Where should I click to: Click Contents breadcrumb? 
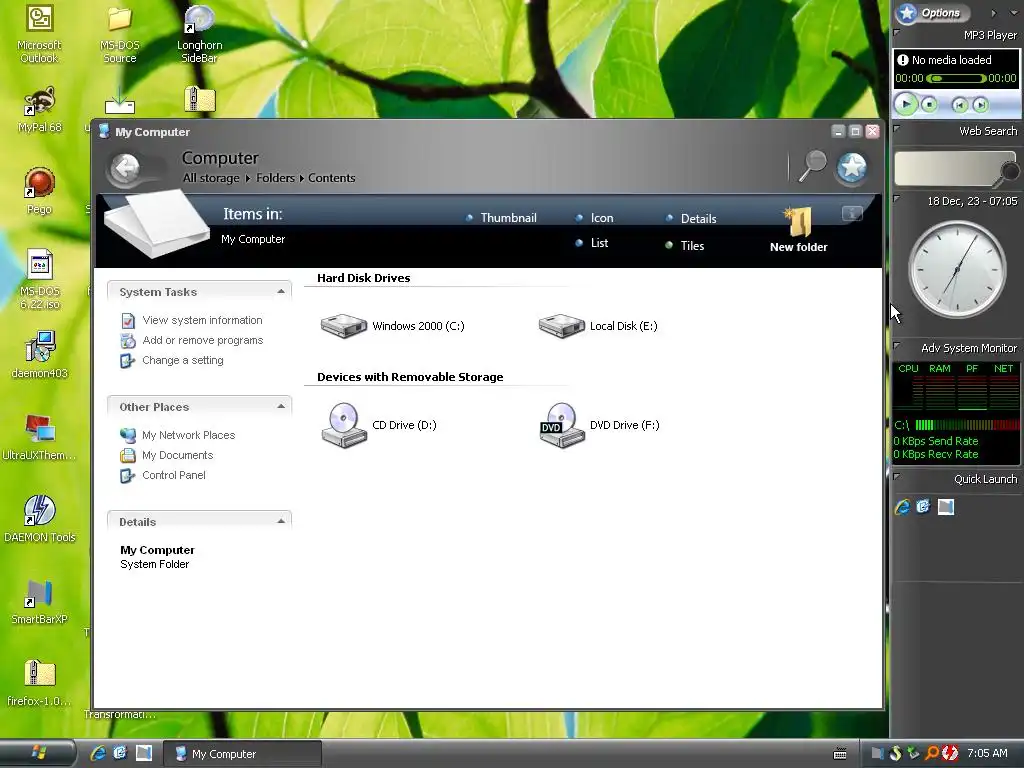tap(332, 178)
